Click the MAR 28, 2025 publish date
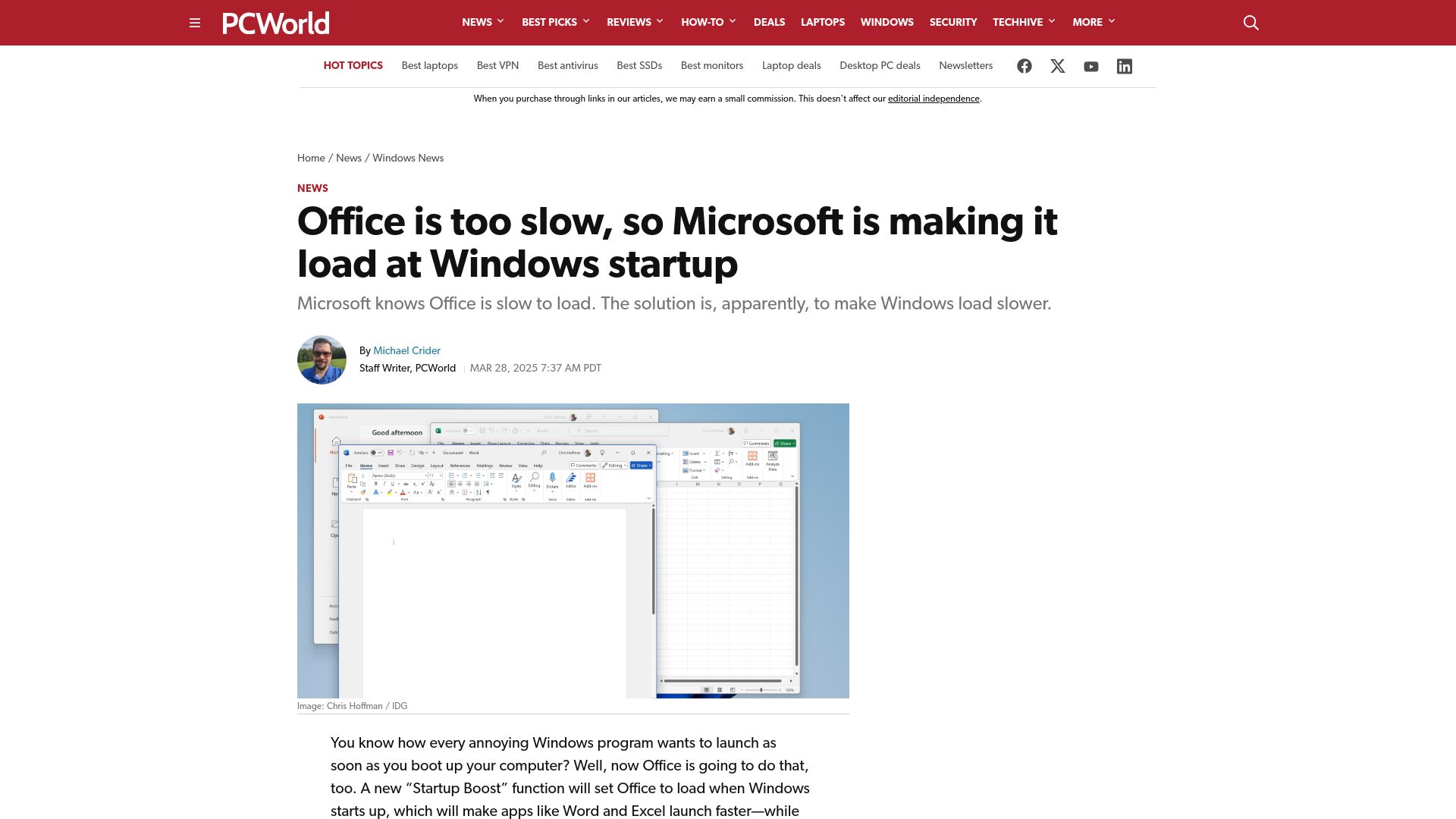This screenshot has width=1456, height=819. tap(535, 368)
